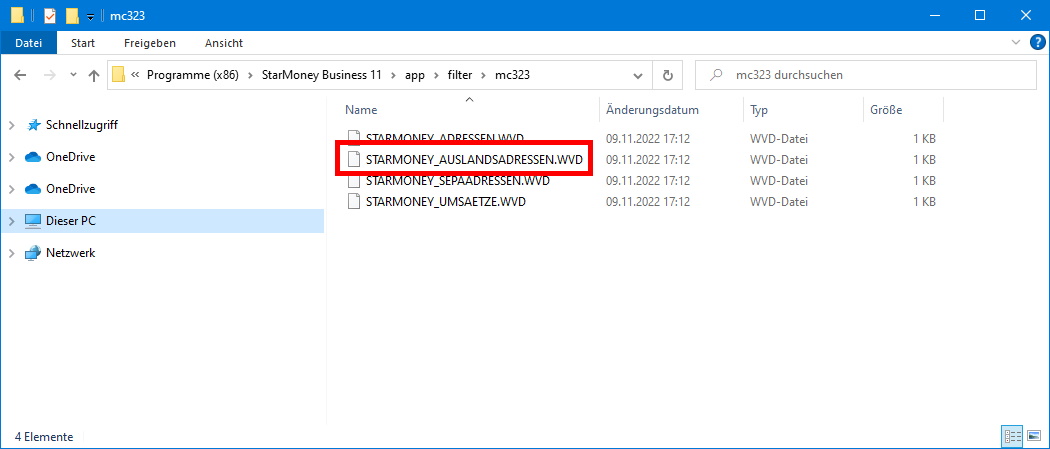Screen dimensions: 1050x449
Task: Click the properties icon in title bar
Action: coord(50,15)
